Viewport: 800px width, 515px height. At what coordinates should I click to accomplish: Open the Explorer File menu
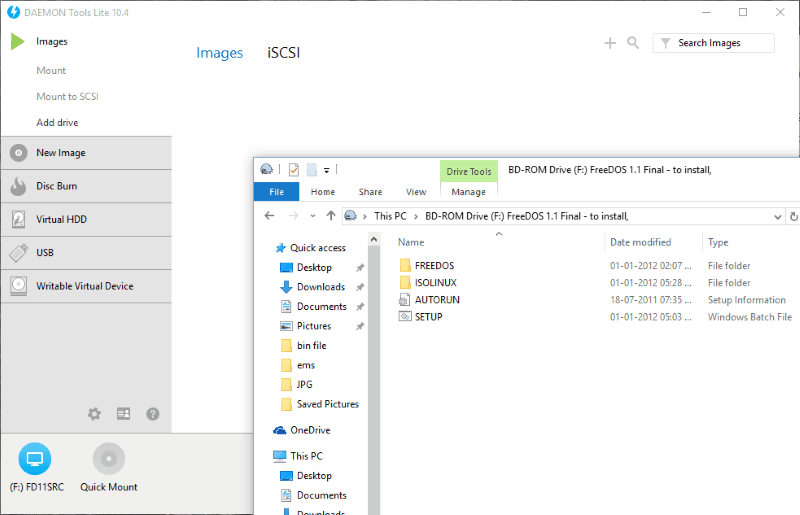pyautogui.click(x=277, y=192)
